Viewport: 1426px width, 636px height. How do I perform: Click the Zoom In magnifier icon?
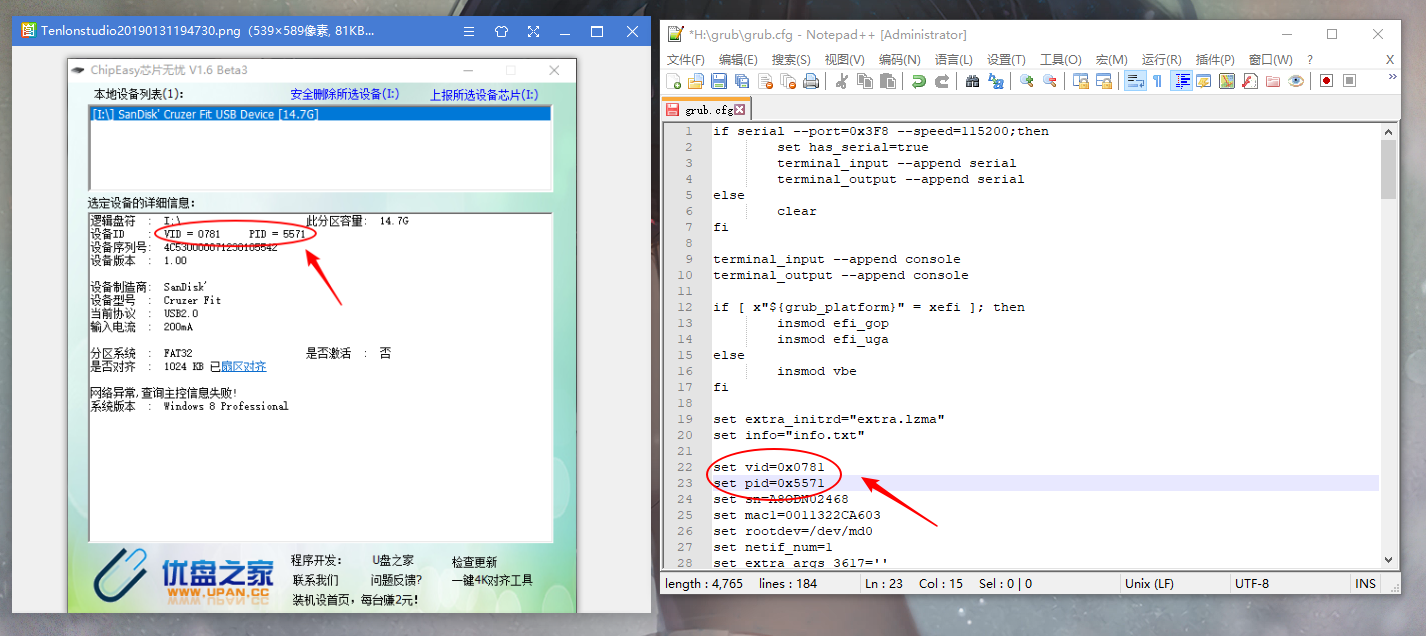pos(1026,81)
